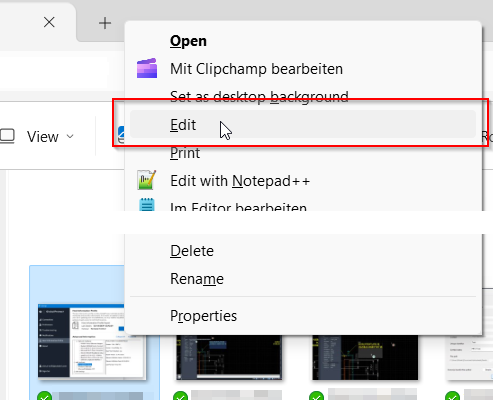
Task: Click the Clipchamp icon in the context menu
Action: coord(147,68)
